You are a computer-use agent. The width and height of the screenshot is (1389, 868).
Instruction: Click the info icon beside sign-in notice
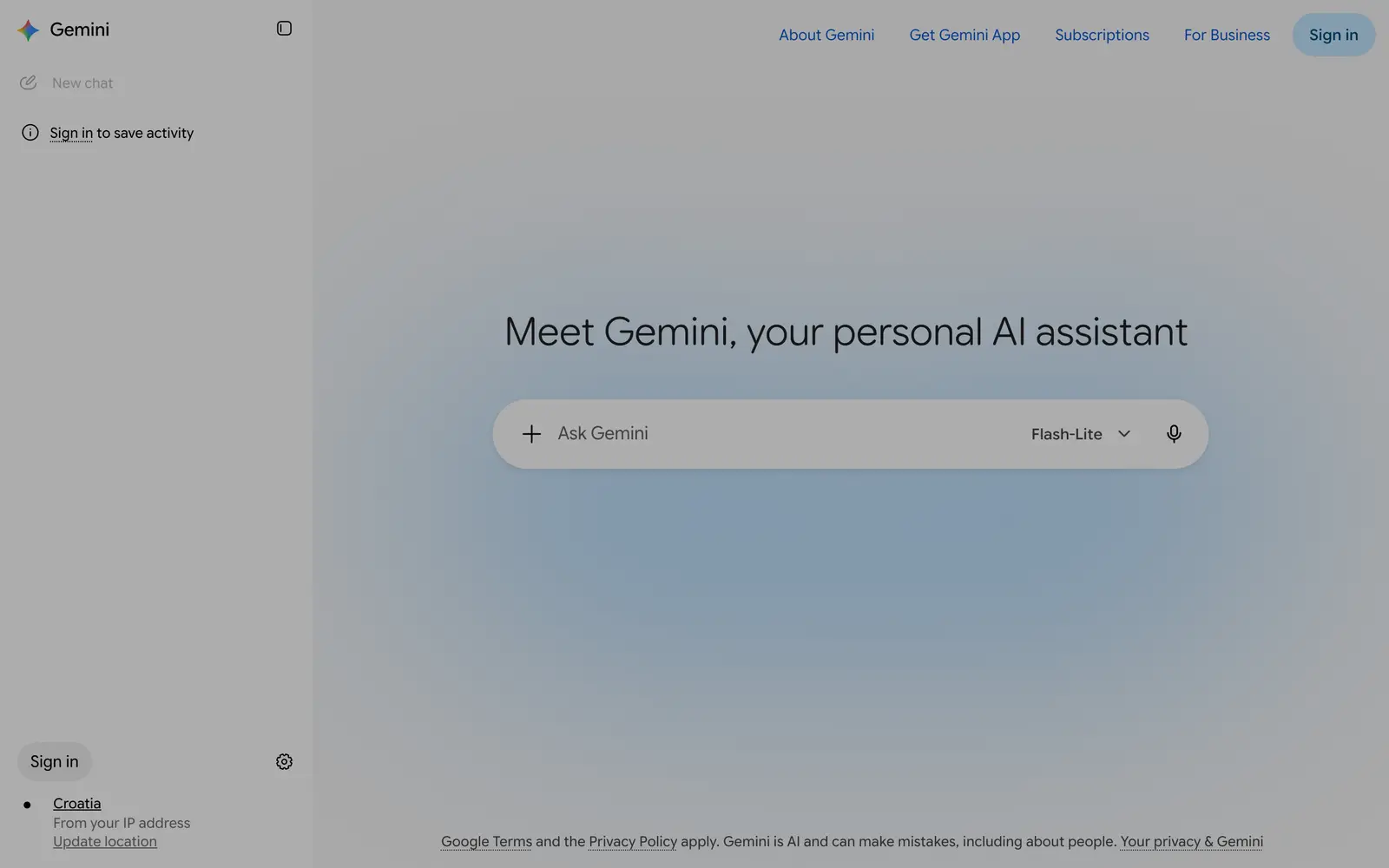30,133
